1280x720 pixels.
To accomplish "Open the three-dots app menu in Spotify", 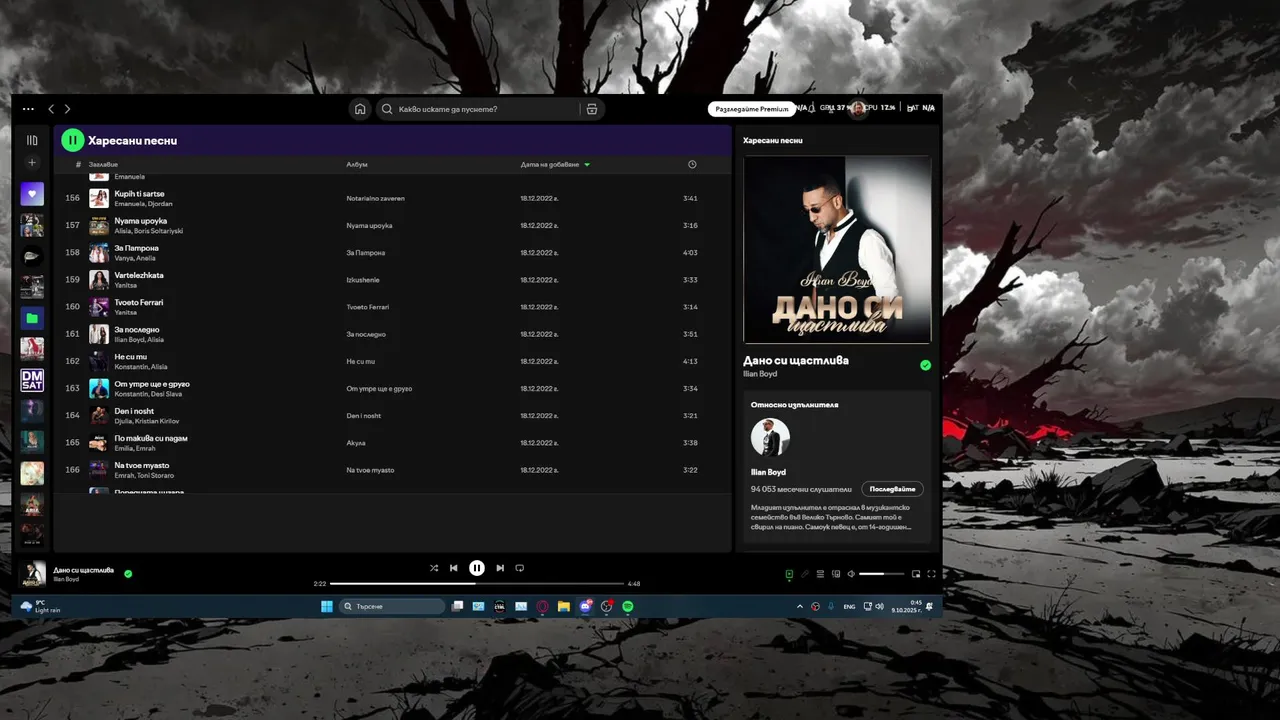I will pos(28,109).
